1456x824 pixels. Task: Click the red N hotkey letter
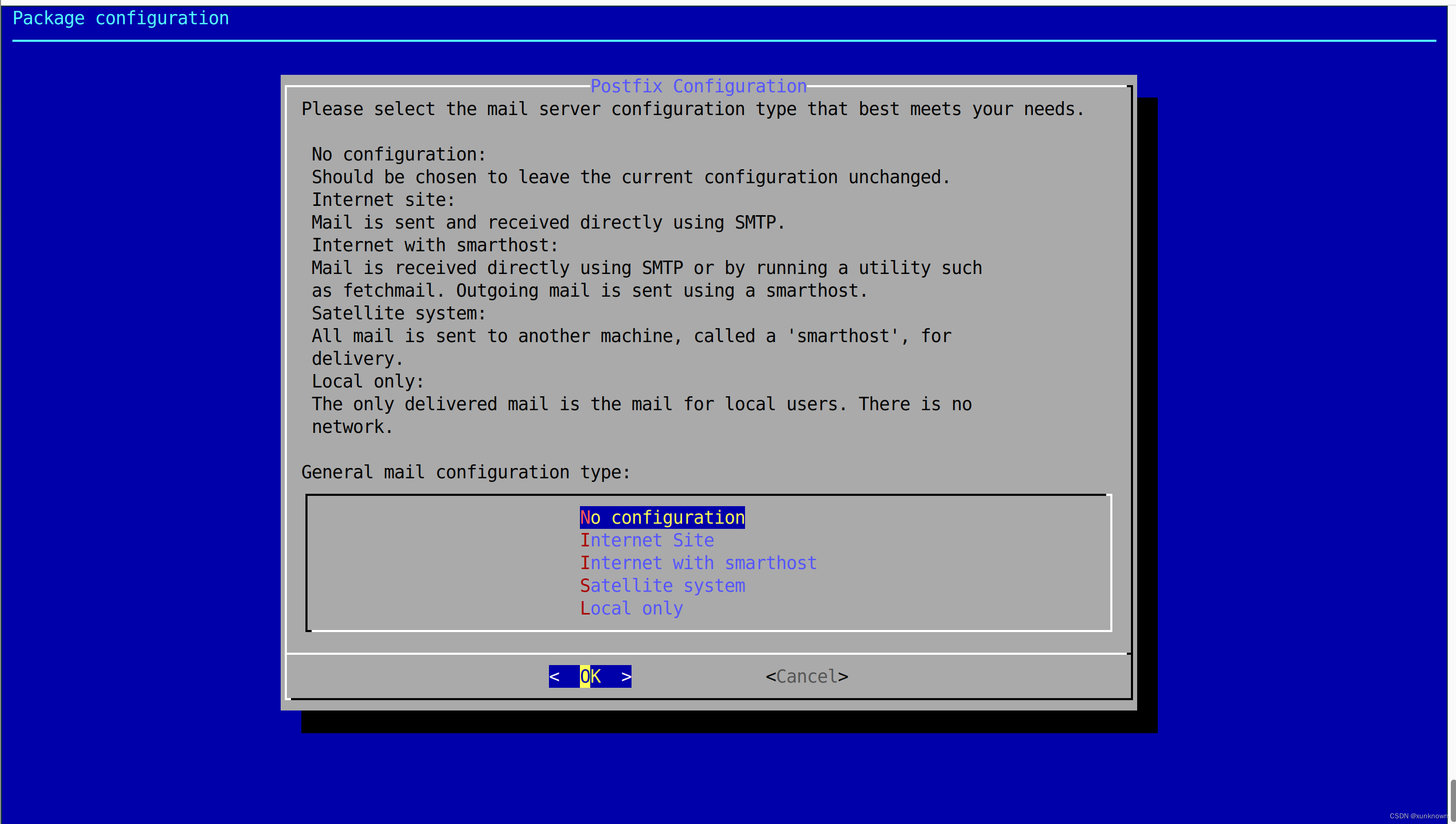585,518
